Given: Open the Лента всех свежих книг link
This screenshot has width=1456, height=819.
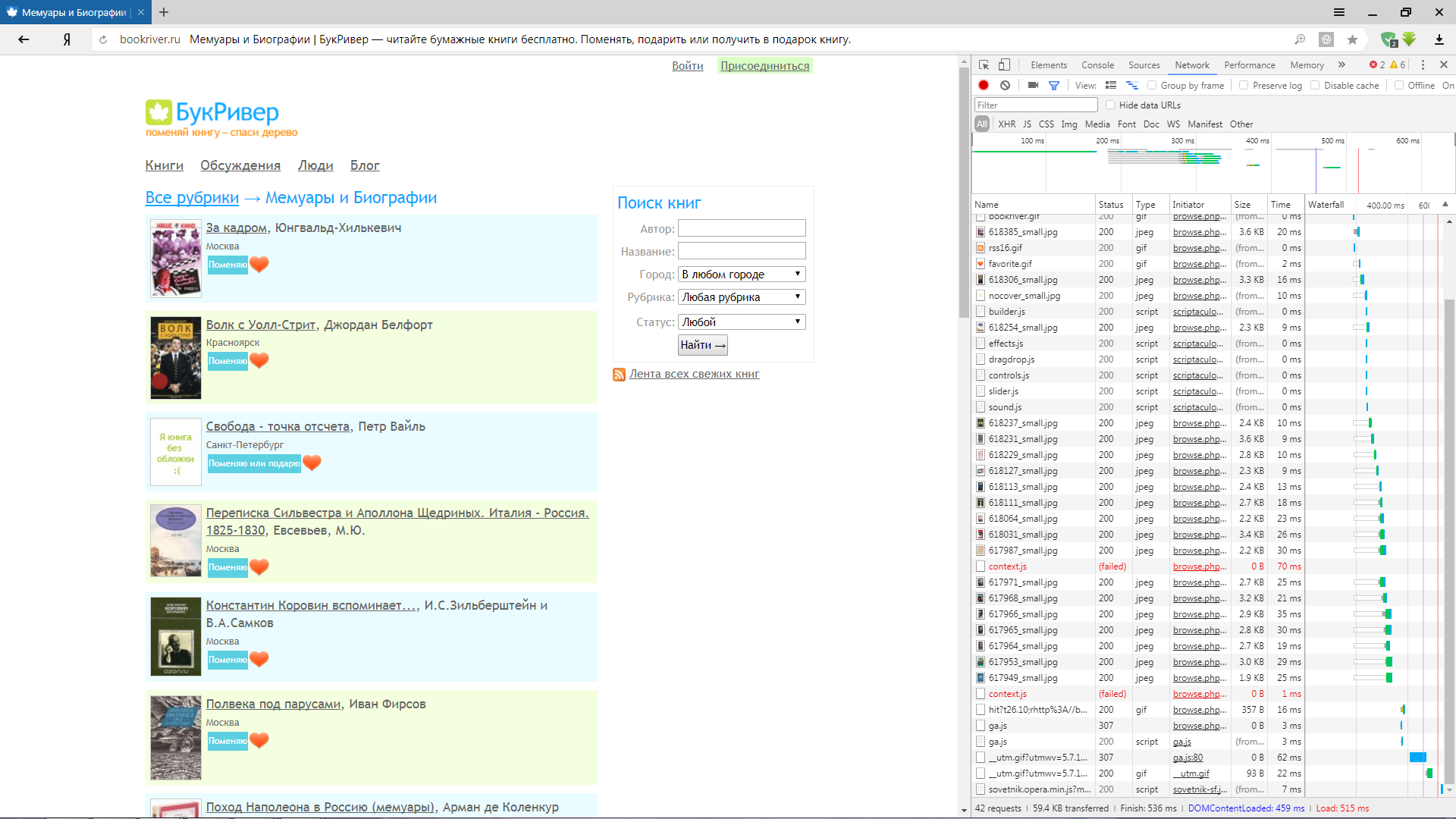Looking at the screenshot, I should (694, 374).
